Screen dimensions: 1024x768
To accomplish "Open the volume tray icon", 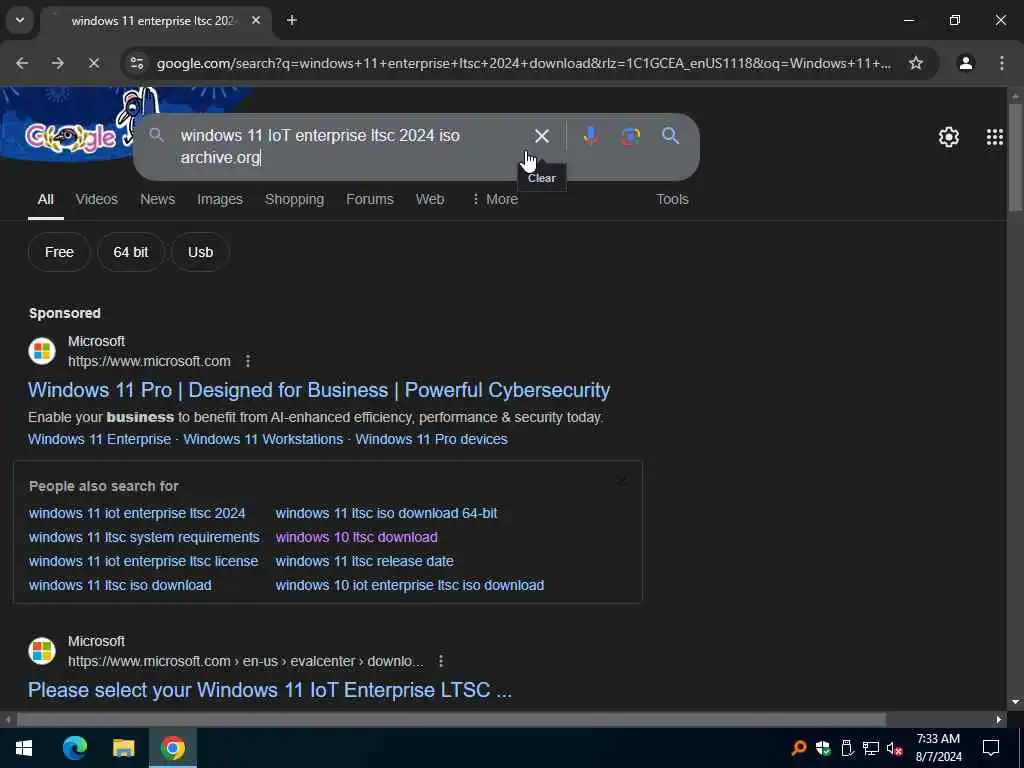I will pos(894,748).
